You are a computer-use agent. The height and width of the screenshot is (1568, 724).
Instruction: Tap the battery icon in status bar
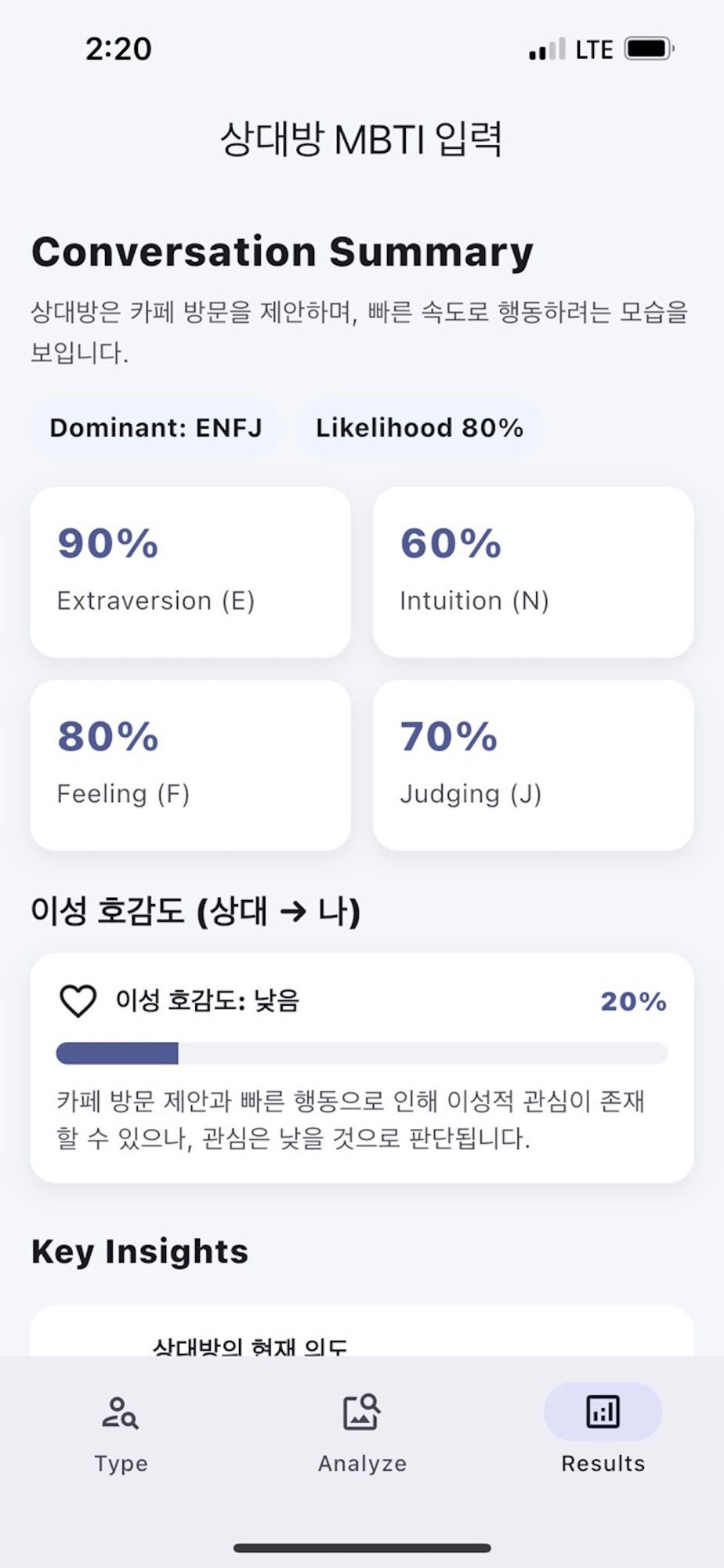[x=649, y=49]
